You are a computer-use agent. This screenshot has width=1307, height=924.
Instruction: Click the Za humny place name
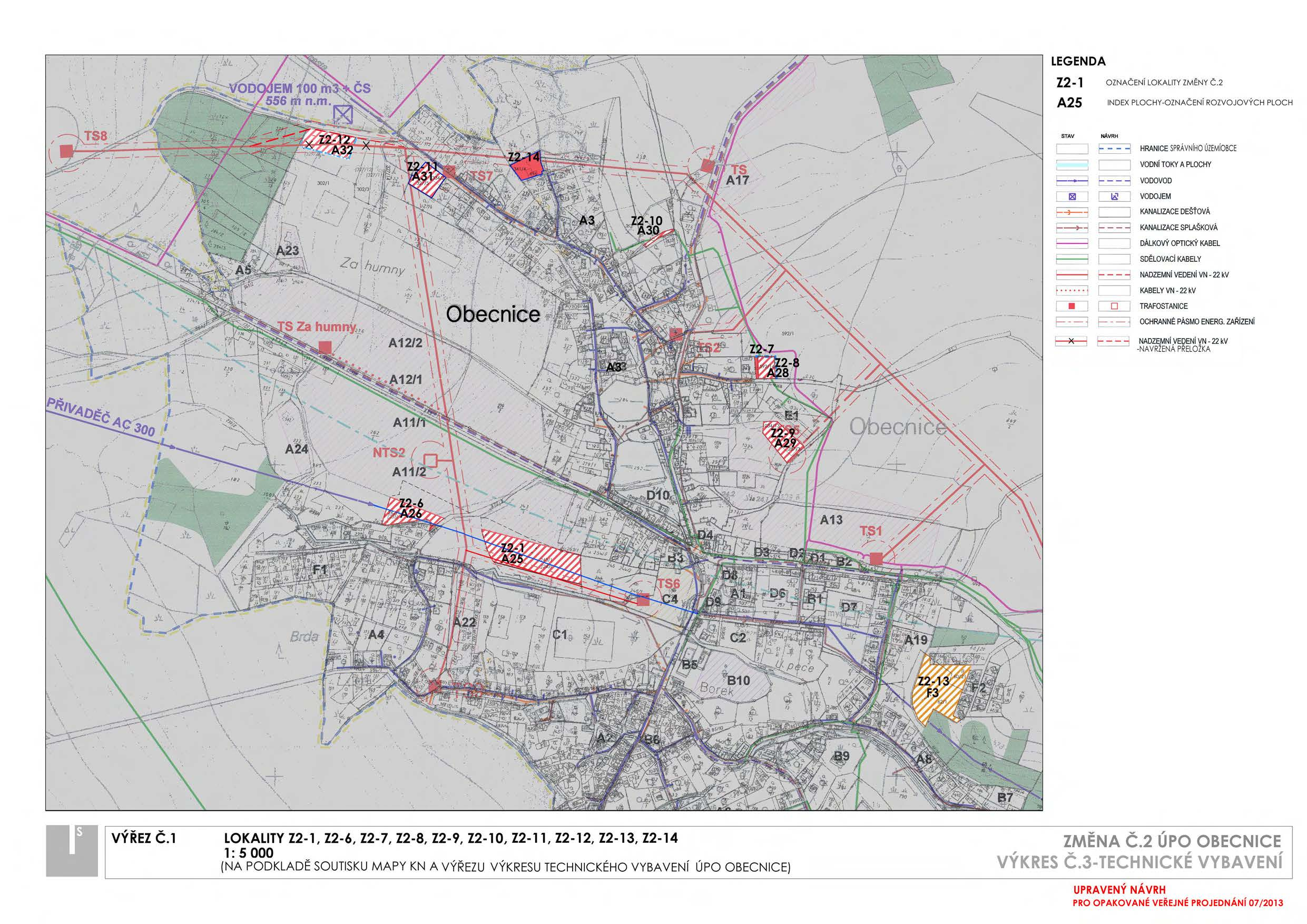373,266
